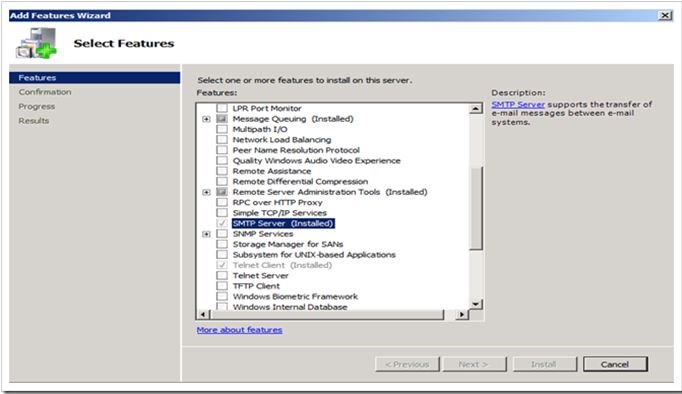Expand the SNMP Services node
This screenshot has height=394, width=682.
(x=206, y=234)
